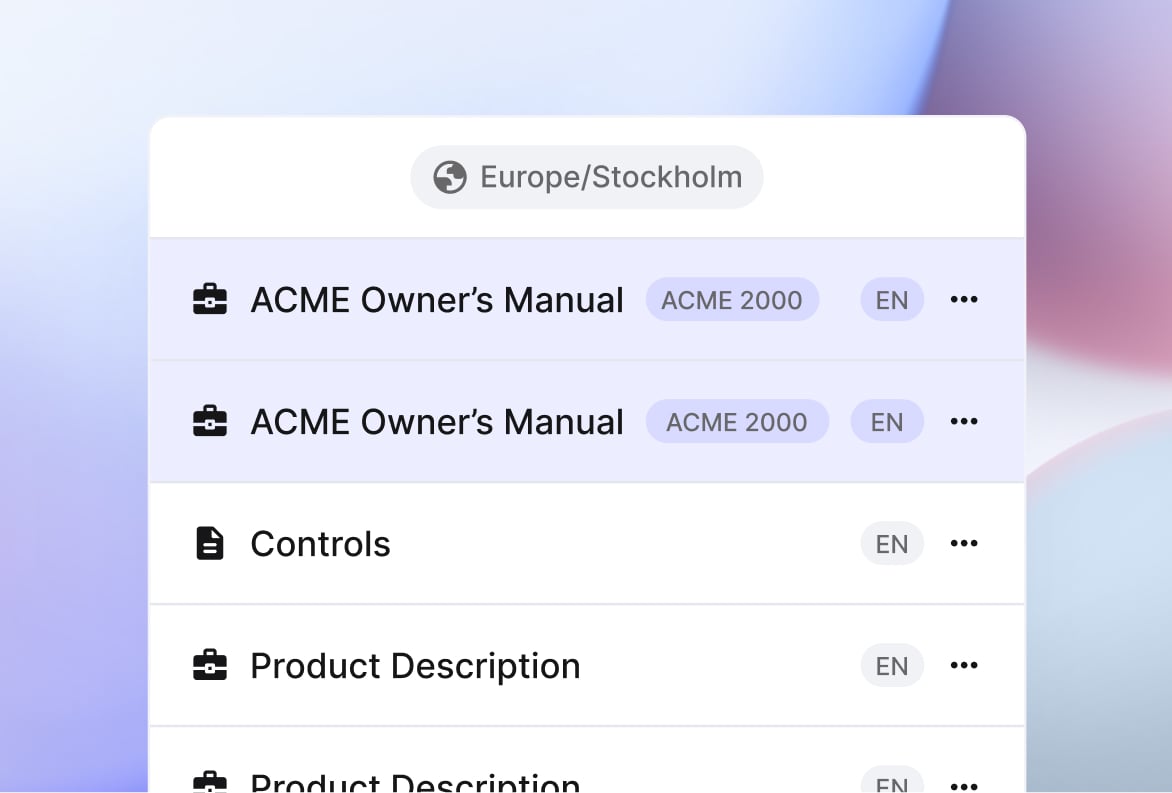1172x793 pixels.
Task: Click the ACME 2000 tag in the first manual row
Action: [x=732, y=300]
